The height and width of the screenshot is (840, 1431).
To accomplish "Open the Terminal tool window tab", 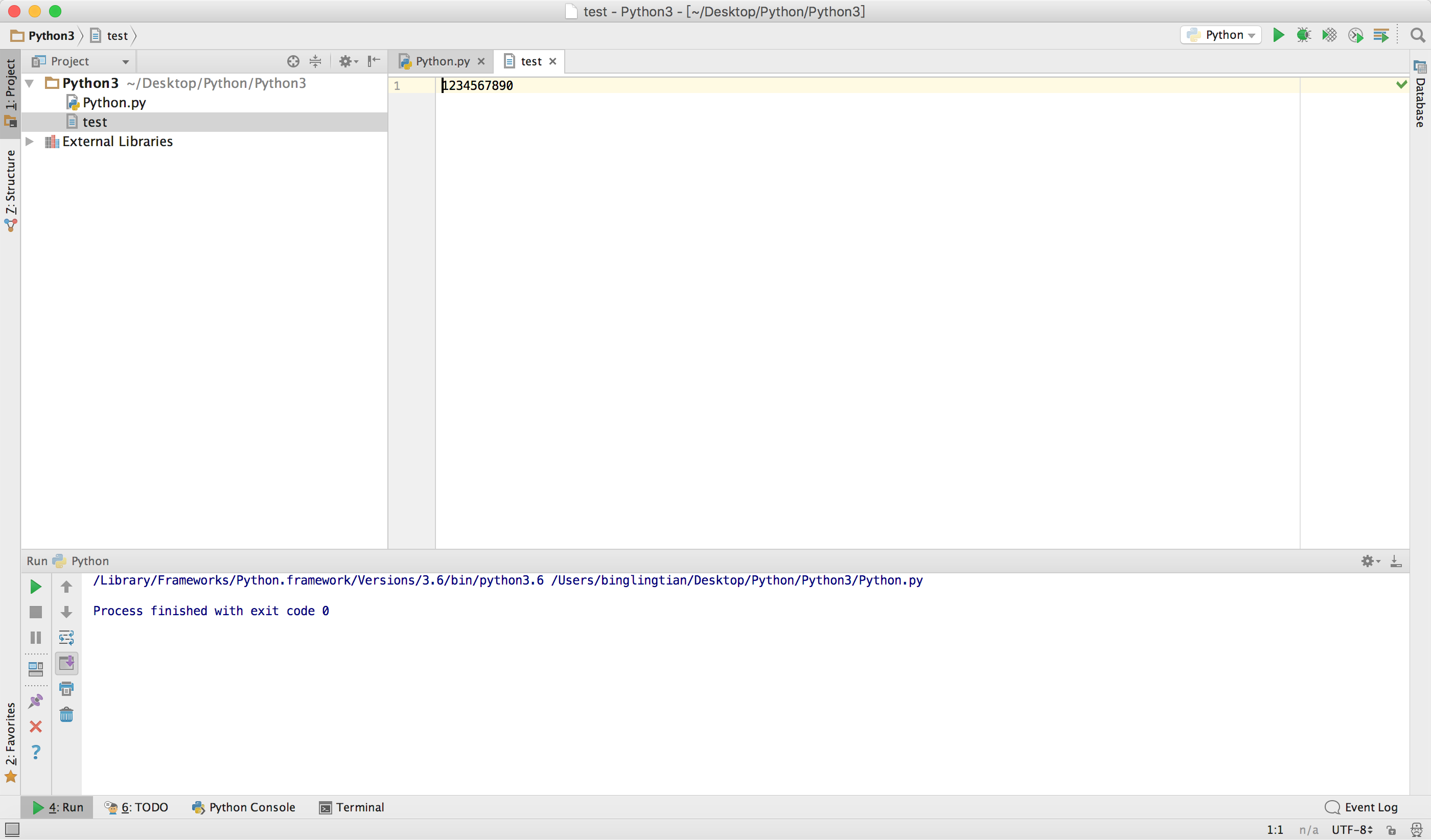I will 352,807.
